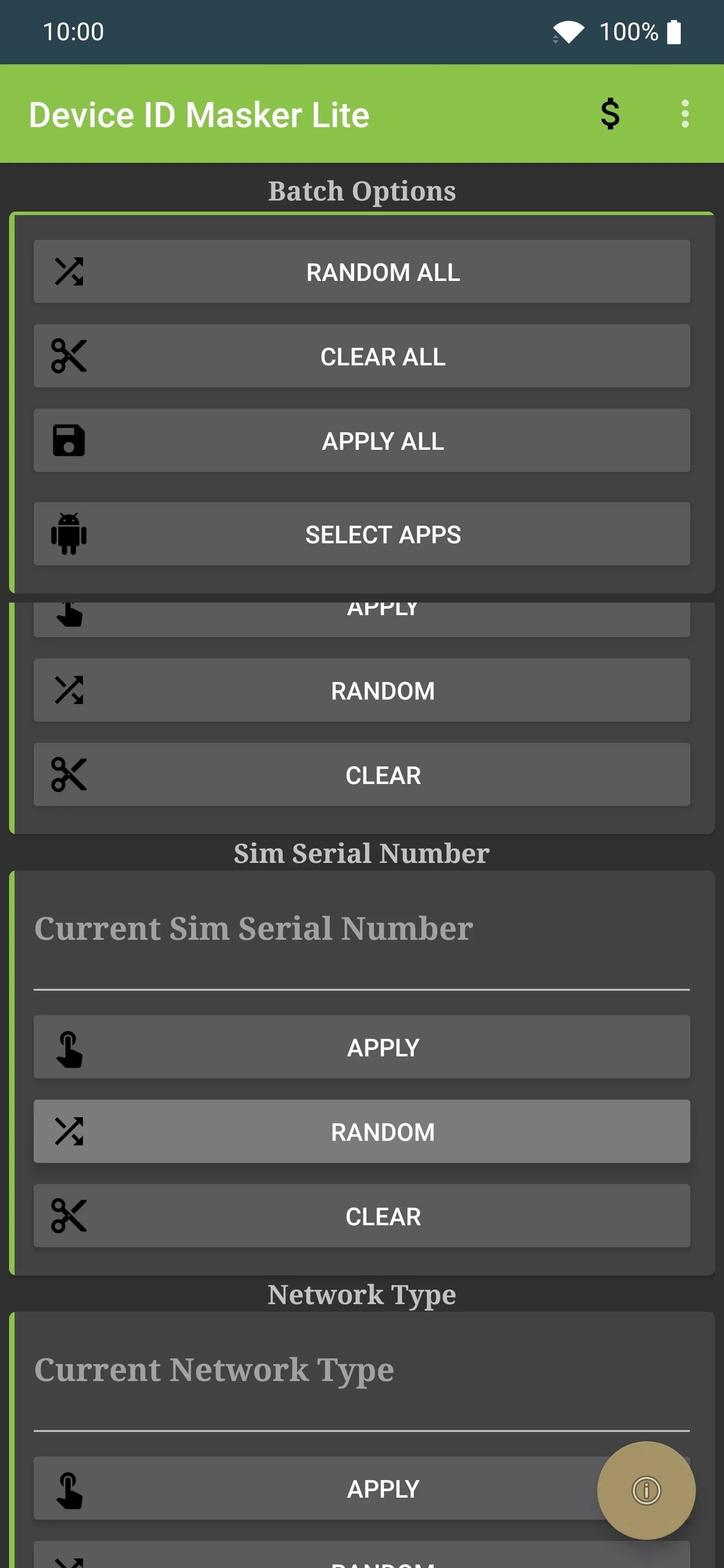Image resolution: width=724 pixels, height=1568 pixels.
Task: Tap the dollar sign donate icon
Action: point(610,114)
